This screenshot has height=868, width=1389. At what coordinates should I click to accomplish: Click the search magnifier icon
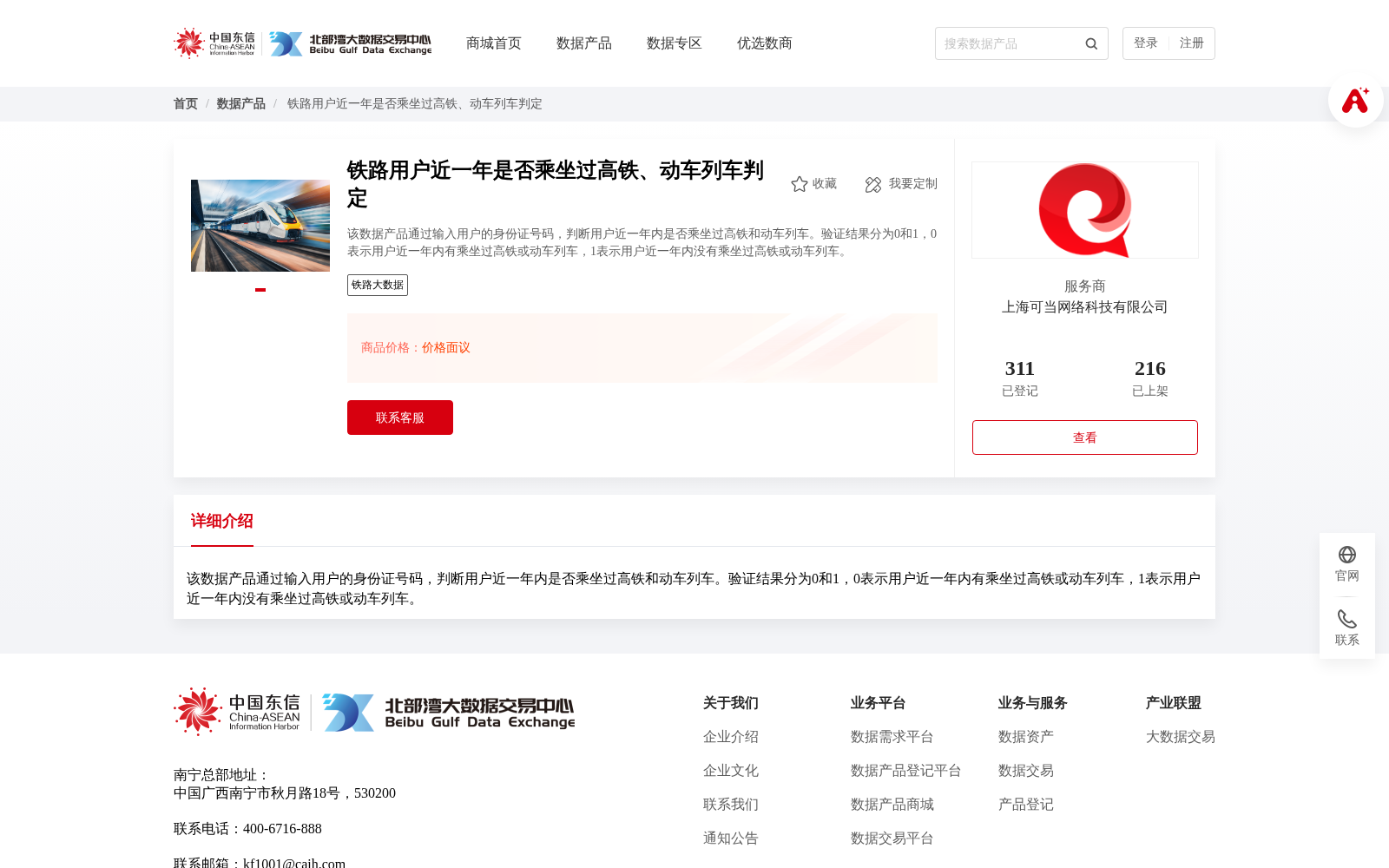1091,43
